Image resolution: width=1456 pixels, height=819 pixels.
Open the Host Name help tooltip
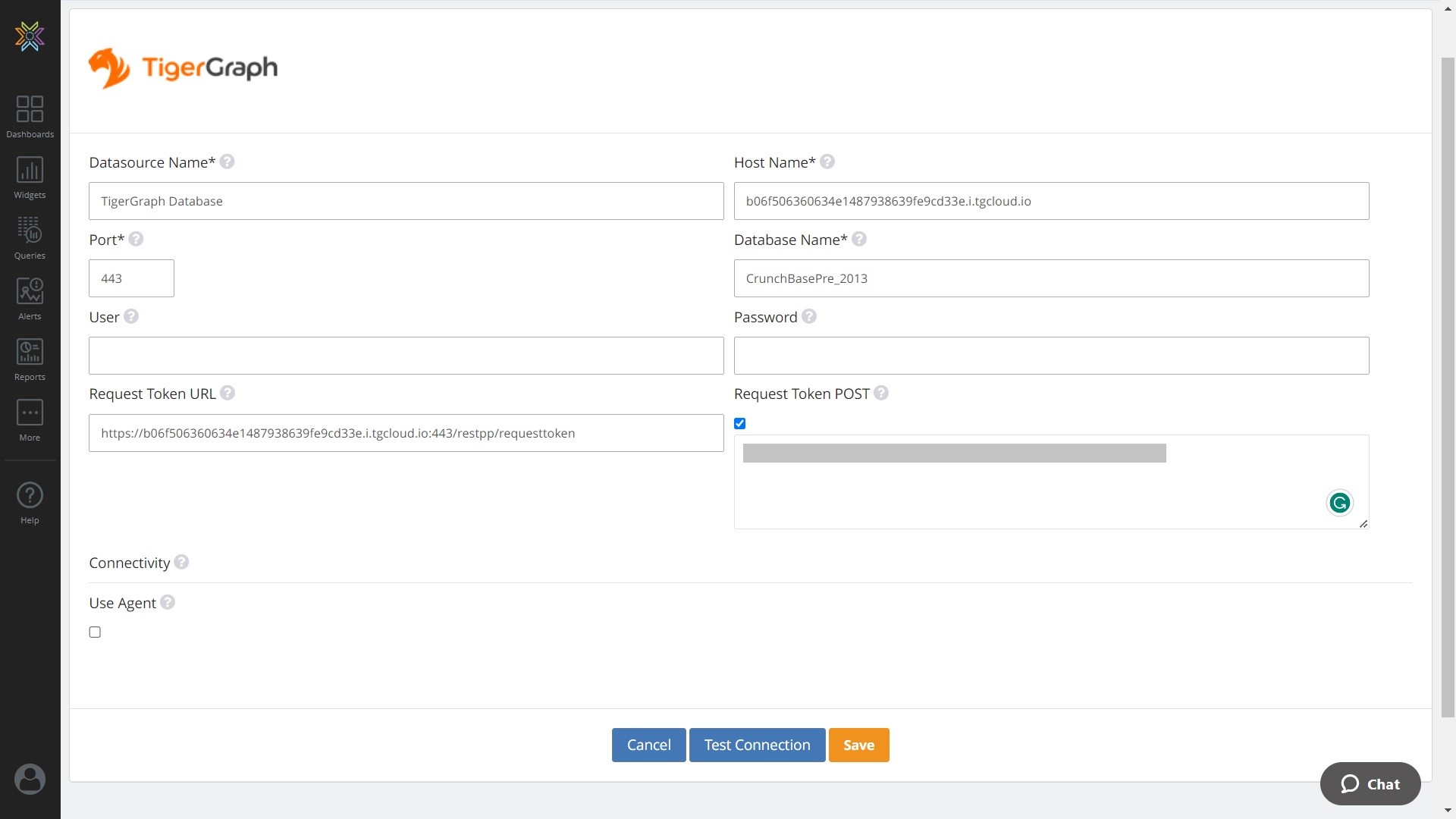pos(827,161)
